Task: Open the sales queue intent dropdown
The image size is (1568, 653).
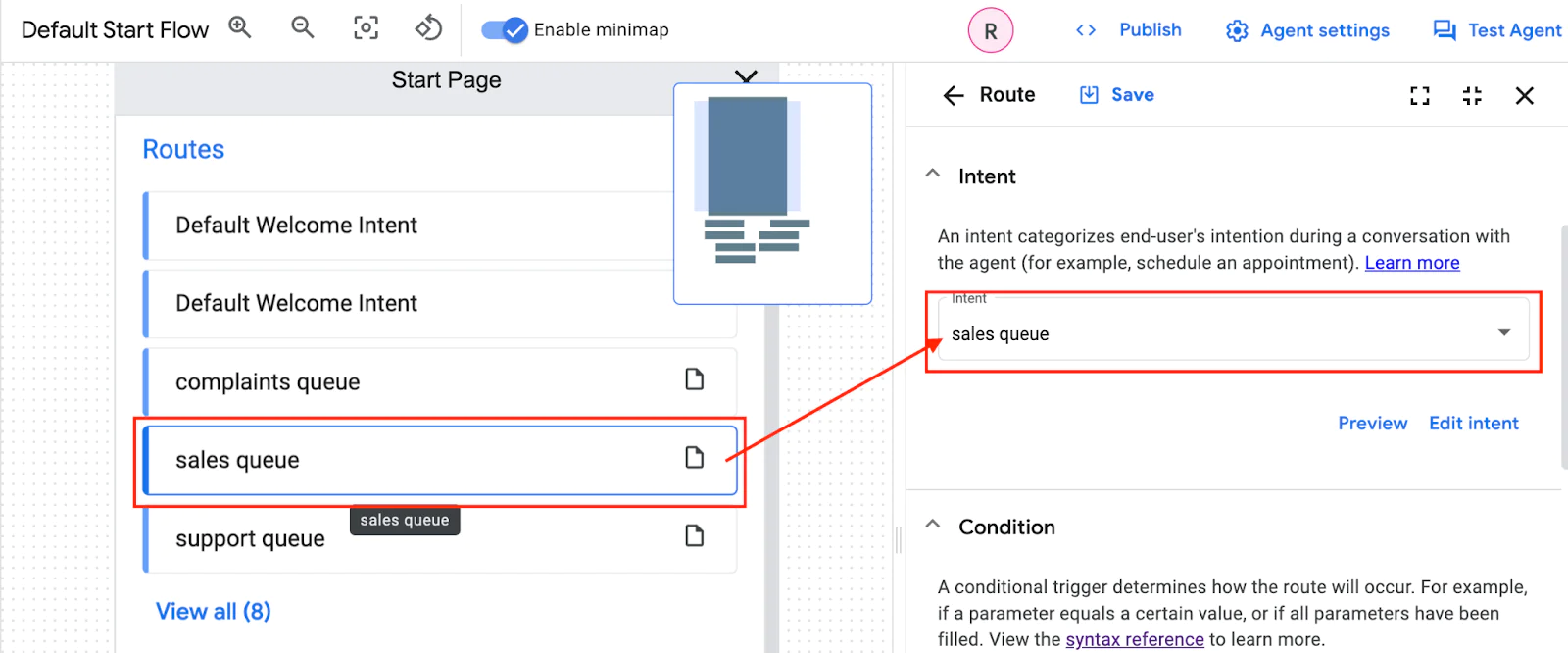Action: (x=1234, y=332)
